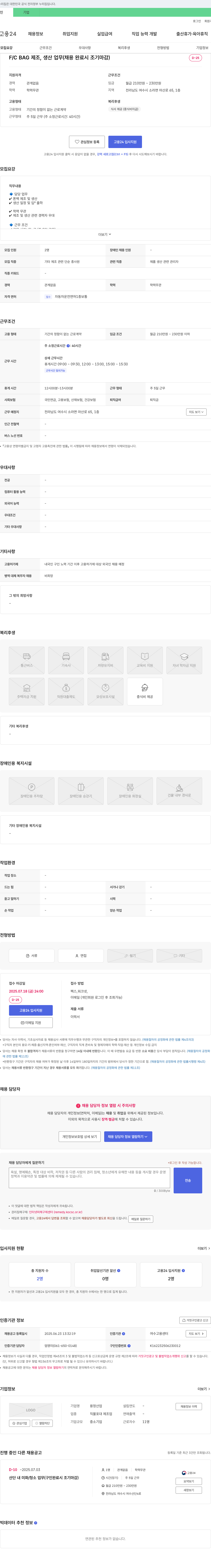Click the 필기 screening method box
Screen dimensions: 211x1568
point(130,956)
